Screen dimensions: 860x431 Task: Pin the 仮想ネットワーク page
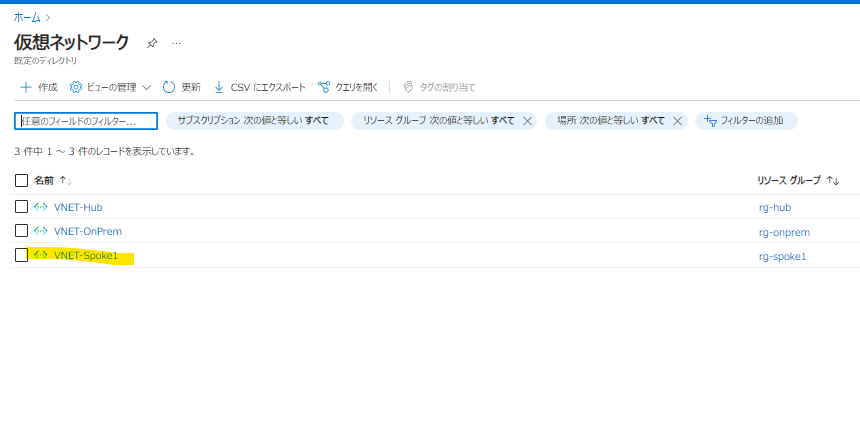[152, 43]
